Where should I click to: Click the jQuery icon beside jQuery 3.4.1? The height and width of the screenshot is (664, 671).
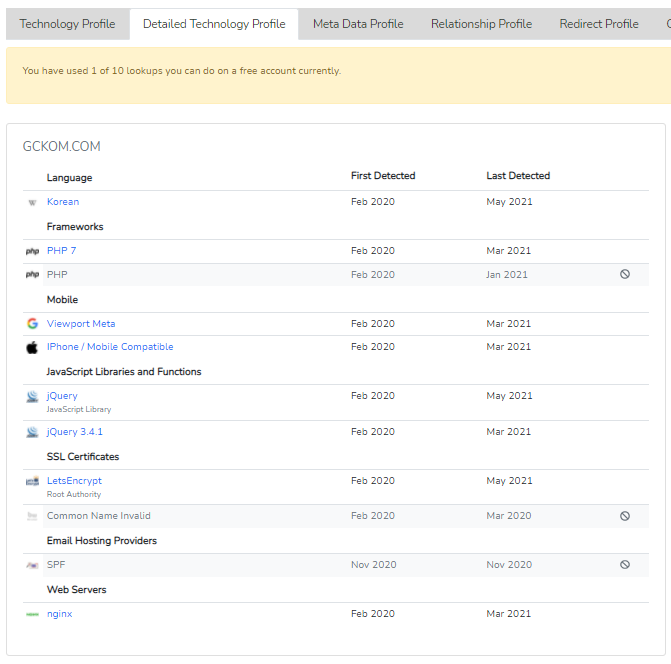[x=33, y=432]
